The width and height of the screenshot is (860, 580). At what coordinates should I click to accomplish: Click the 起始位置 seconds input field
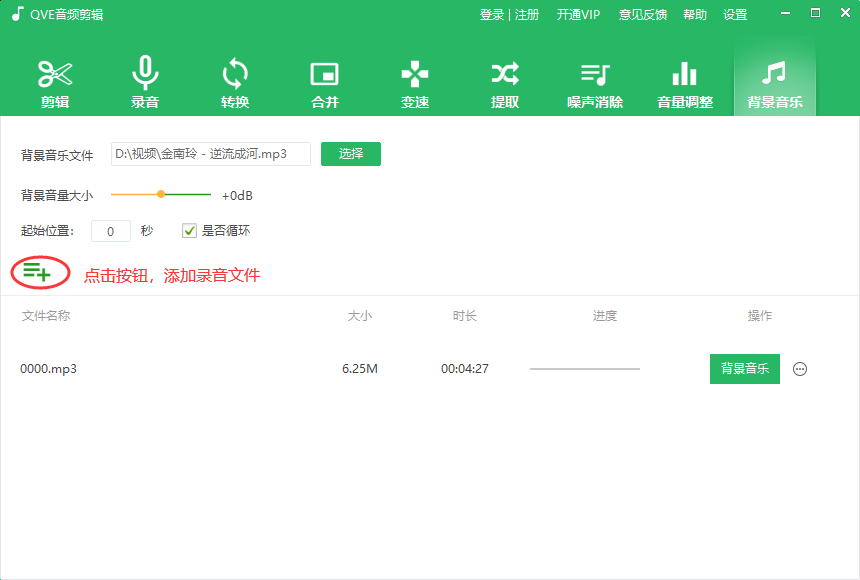(x=111, y=231)
